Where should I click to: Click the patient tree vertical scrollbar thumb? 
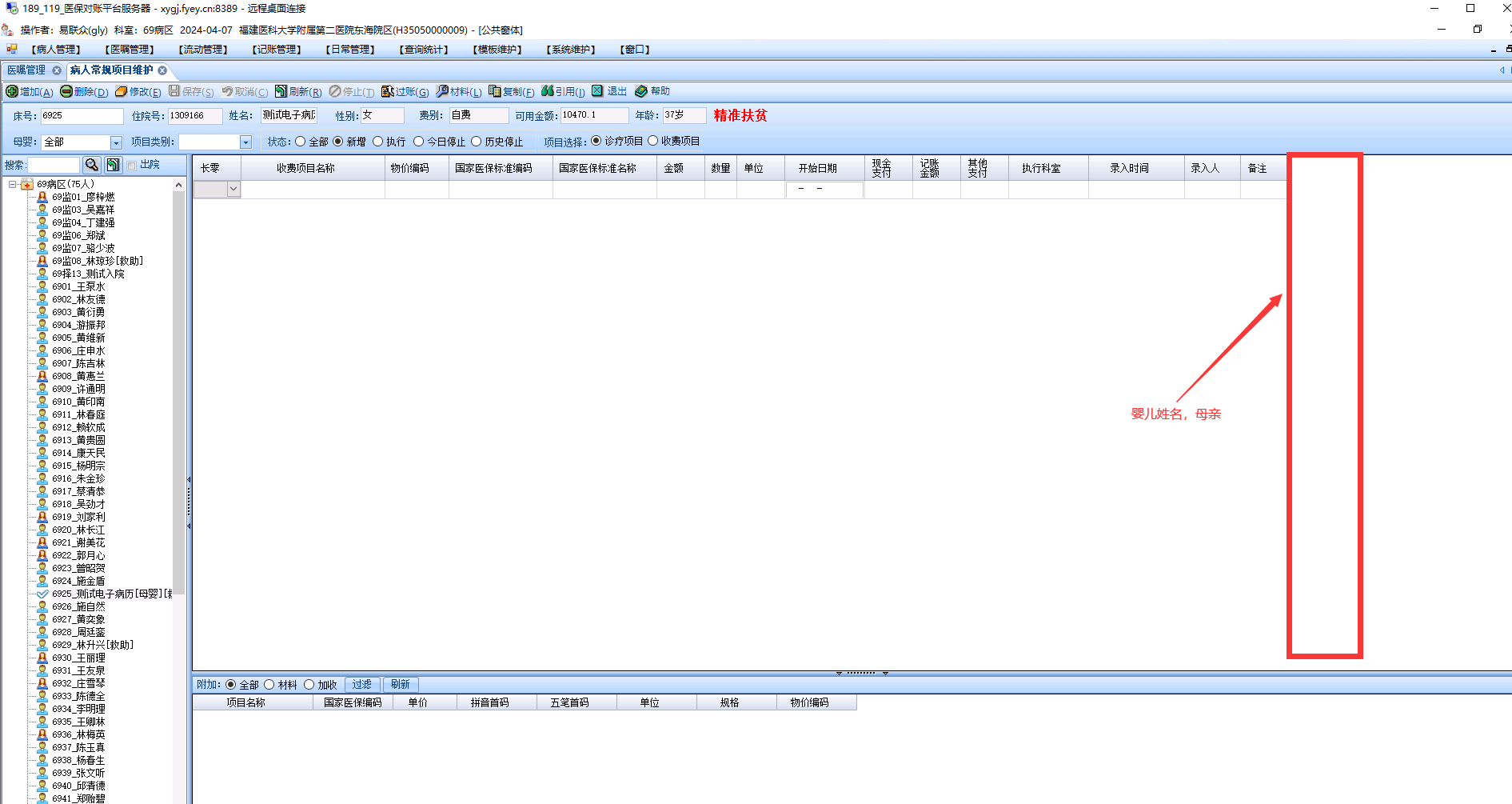tap(179, 392)
